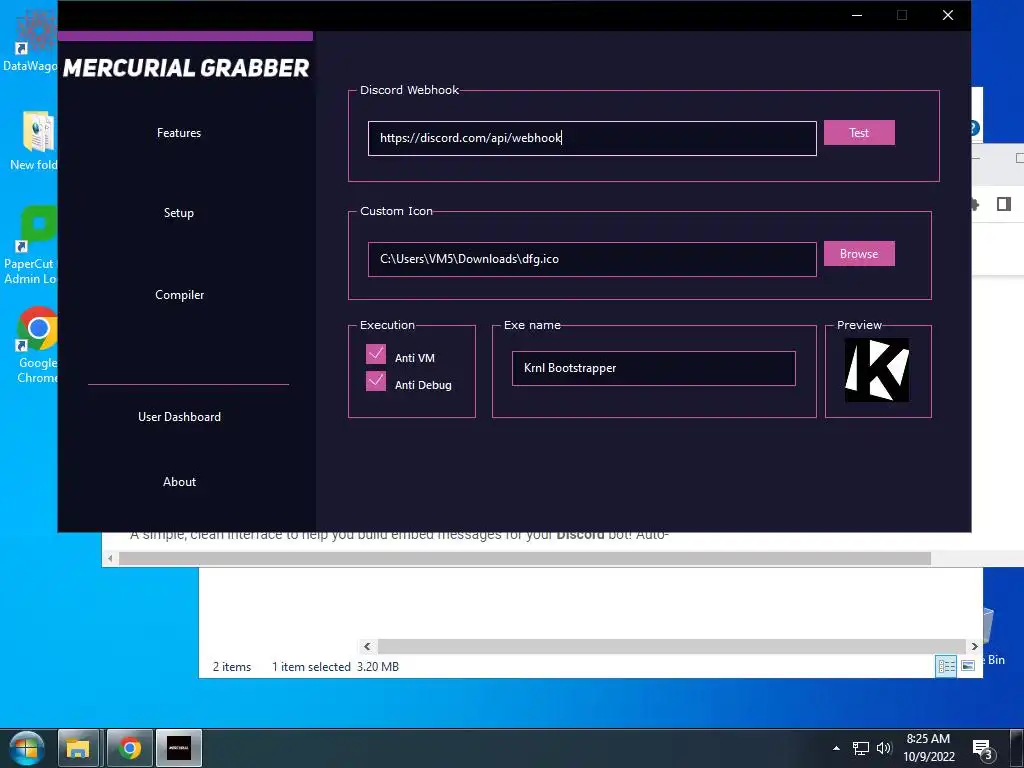
Task: Click Browse to choose custom icon
Action: [859, 253]
